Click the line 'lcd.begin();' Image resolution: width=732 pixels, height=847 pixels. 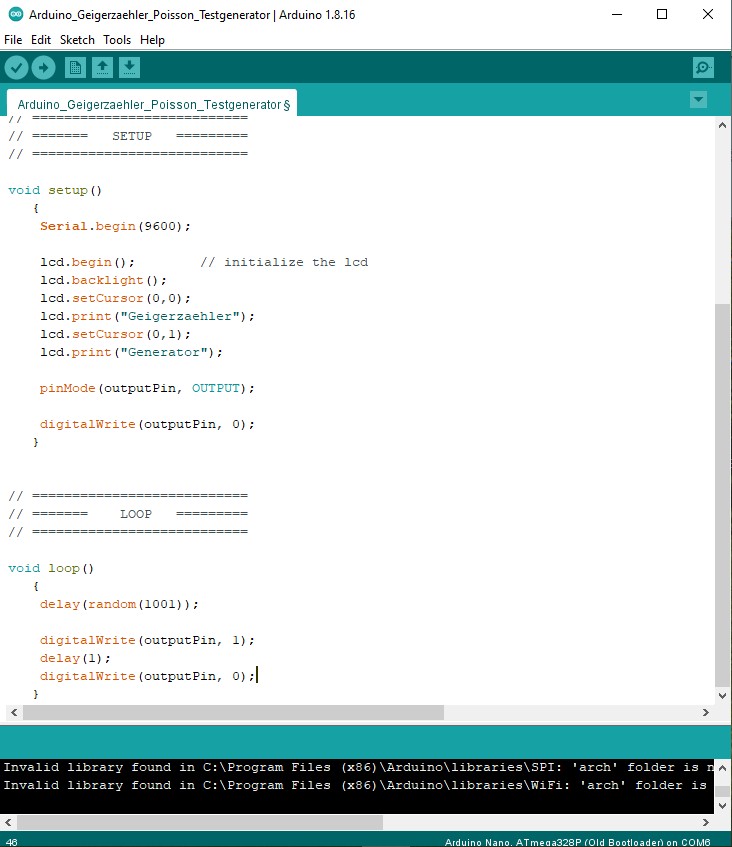(x=87, y=262)
